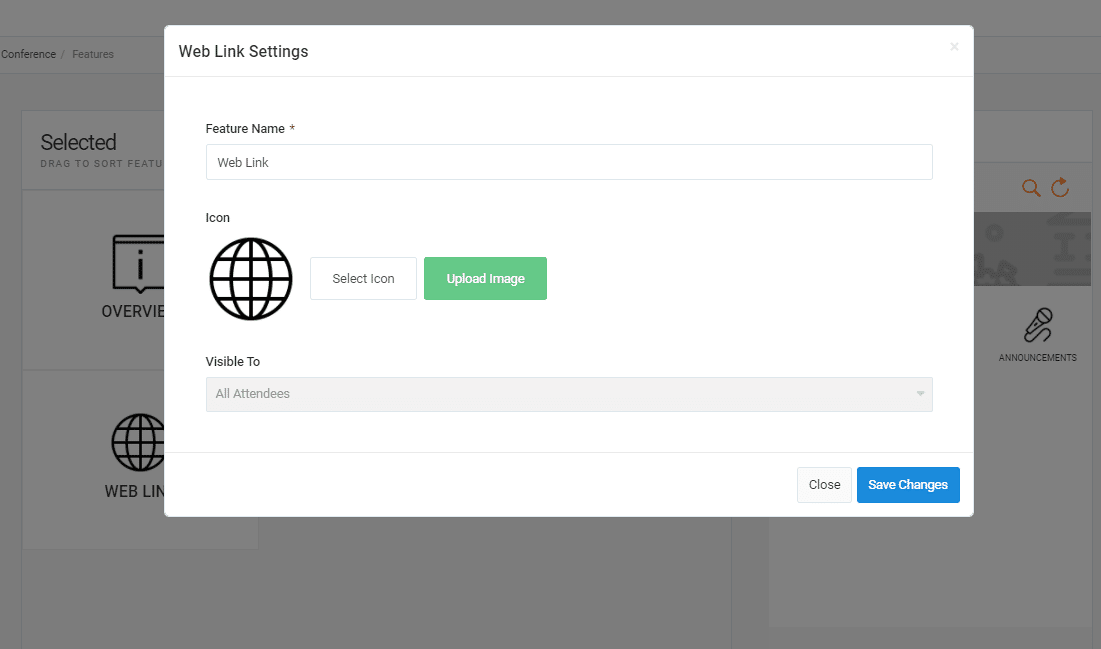Open the Features breadcrumb item
This screenshot has width=1101, height=649.
click(93, 54)
